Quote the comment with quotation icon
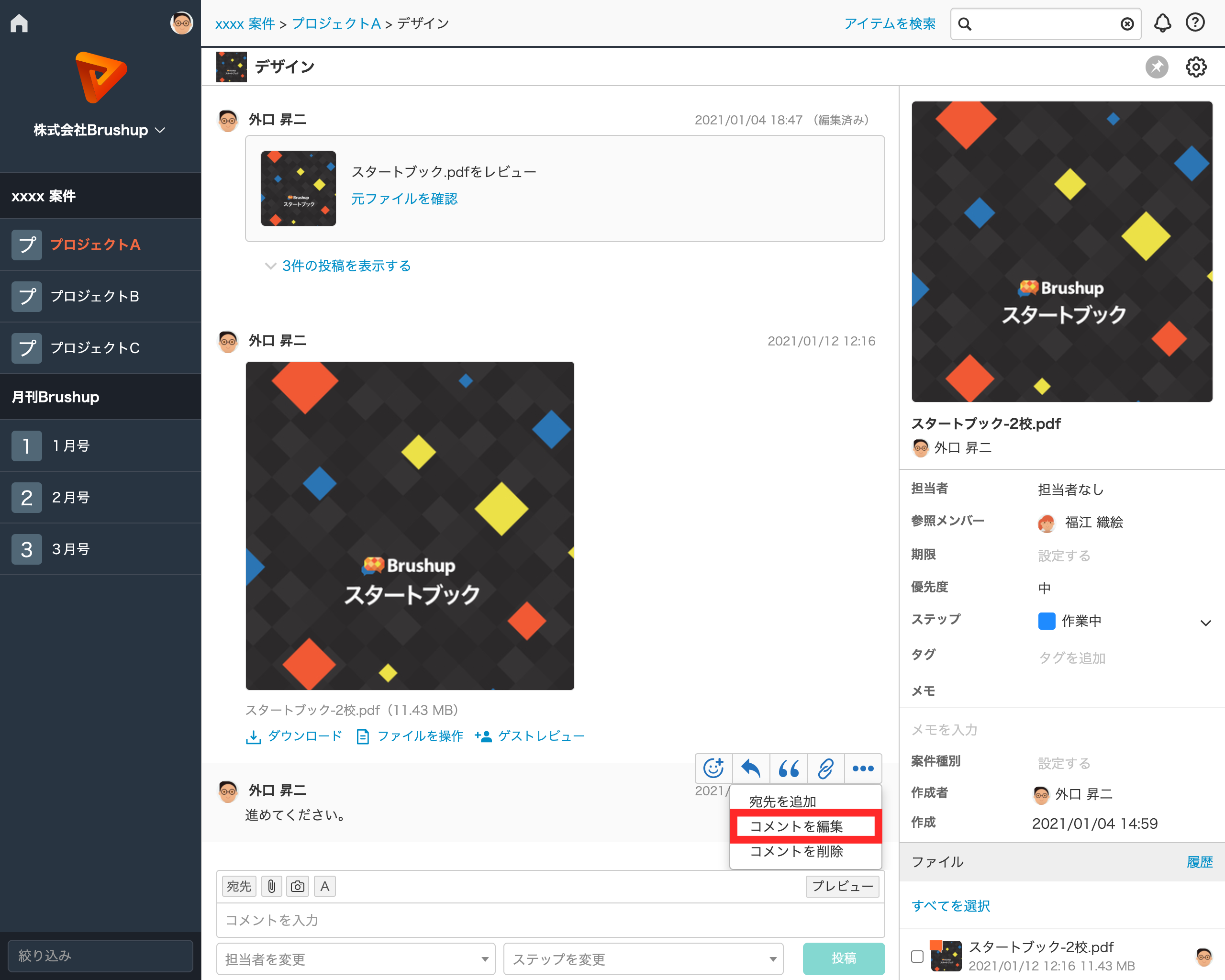The image size is (1225, 980). pos(788,768)
